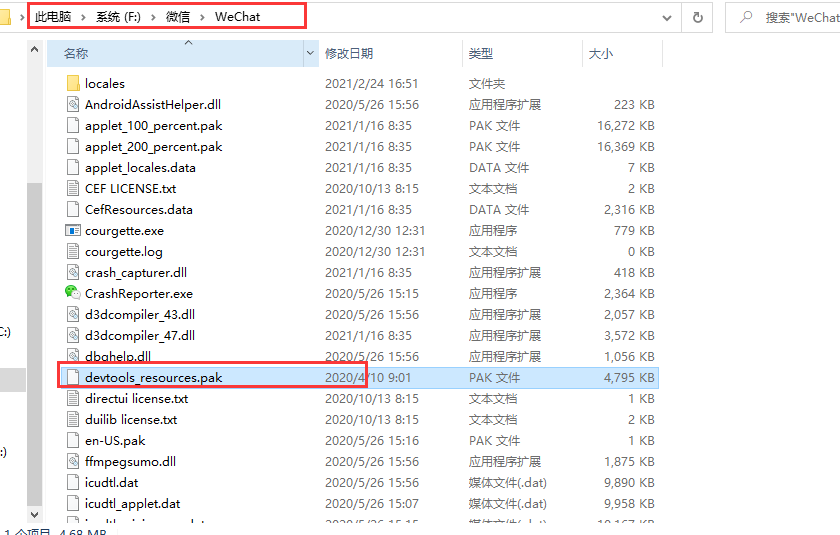The height and width of the screenshot is (535, 840).
Task: Click the refresh button beside address bar
Action: click(698, 18)
